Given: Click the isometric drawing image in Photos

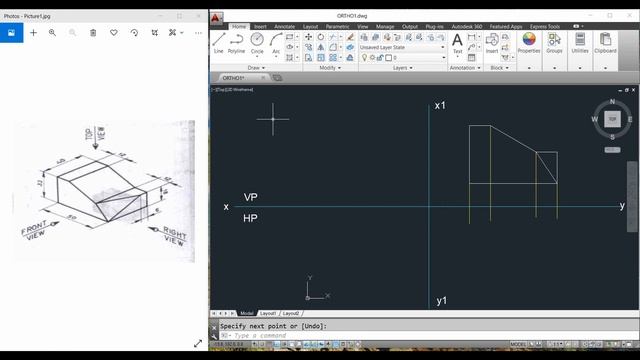Looking at the screenshot, I should pyautogui.click(x=104, y=191).
